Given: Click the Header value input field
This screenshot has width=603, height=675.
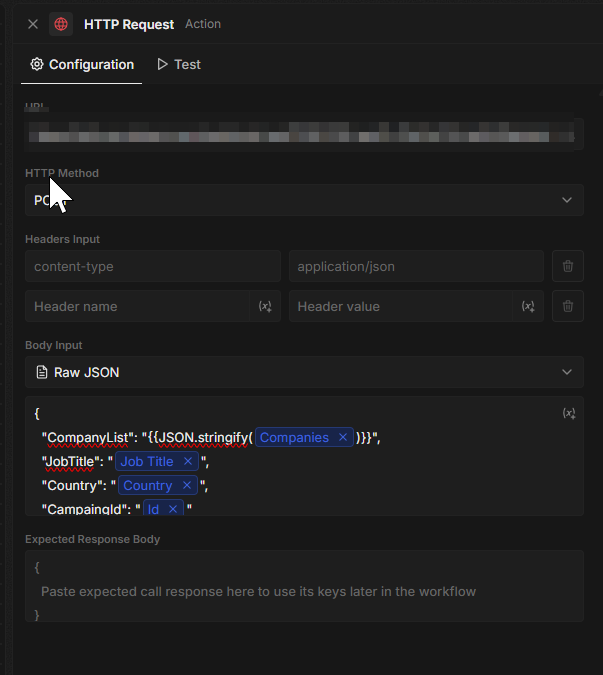Looking at the screenshot, I should click(x=401, y=307).
